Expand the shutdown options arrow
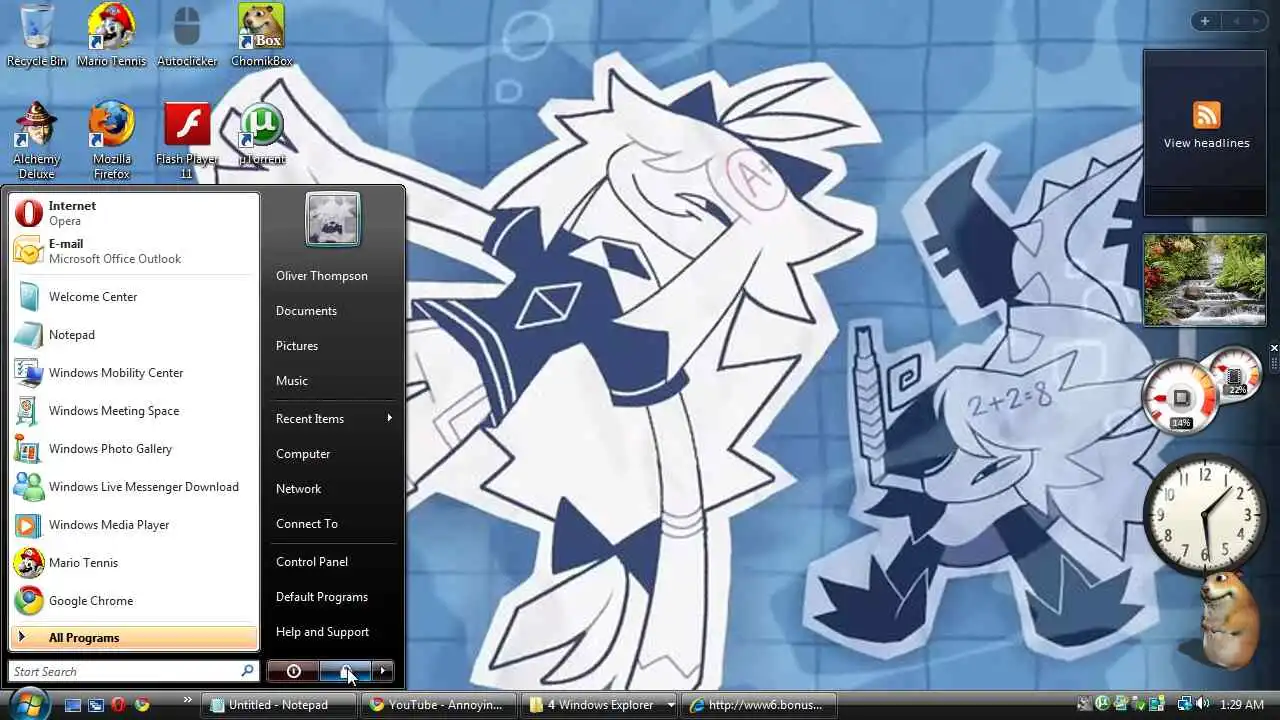 coord(383,671)
